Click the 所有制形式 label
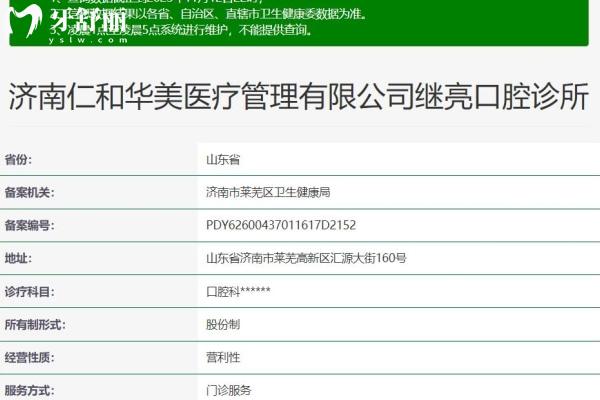 pos(35,325)
